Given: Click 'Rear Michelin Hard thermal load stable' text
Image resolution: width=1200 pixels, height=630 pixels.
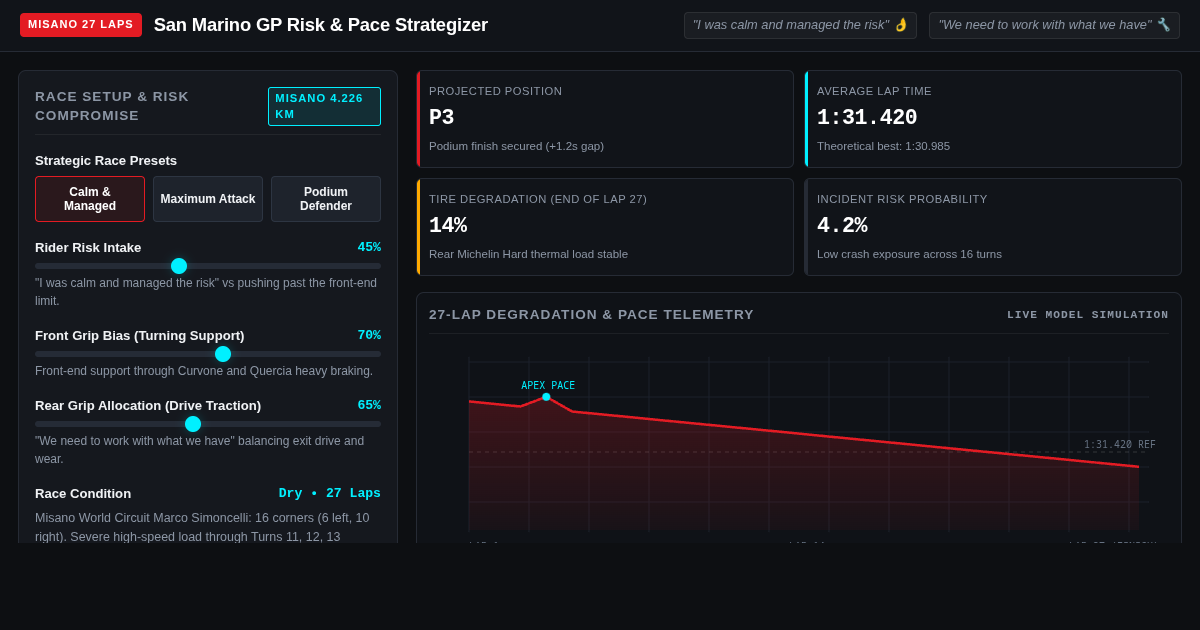Looking at the screenshot, I should point(528,254).
